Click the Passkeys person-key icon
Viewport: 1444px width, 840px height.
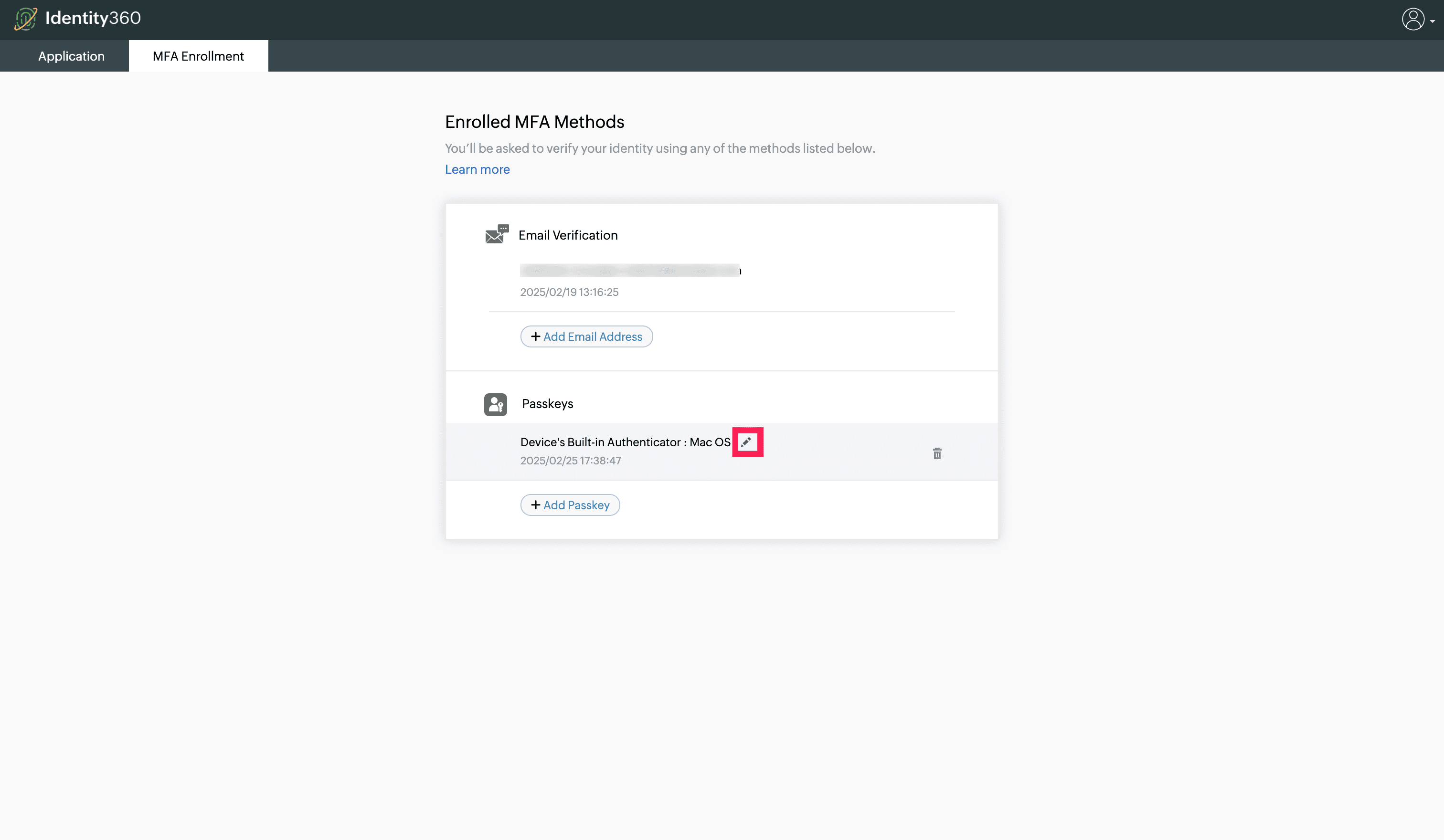(495, 404)
